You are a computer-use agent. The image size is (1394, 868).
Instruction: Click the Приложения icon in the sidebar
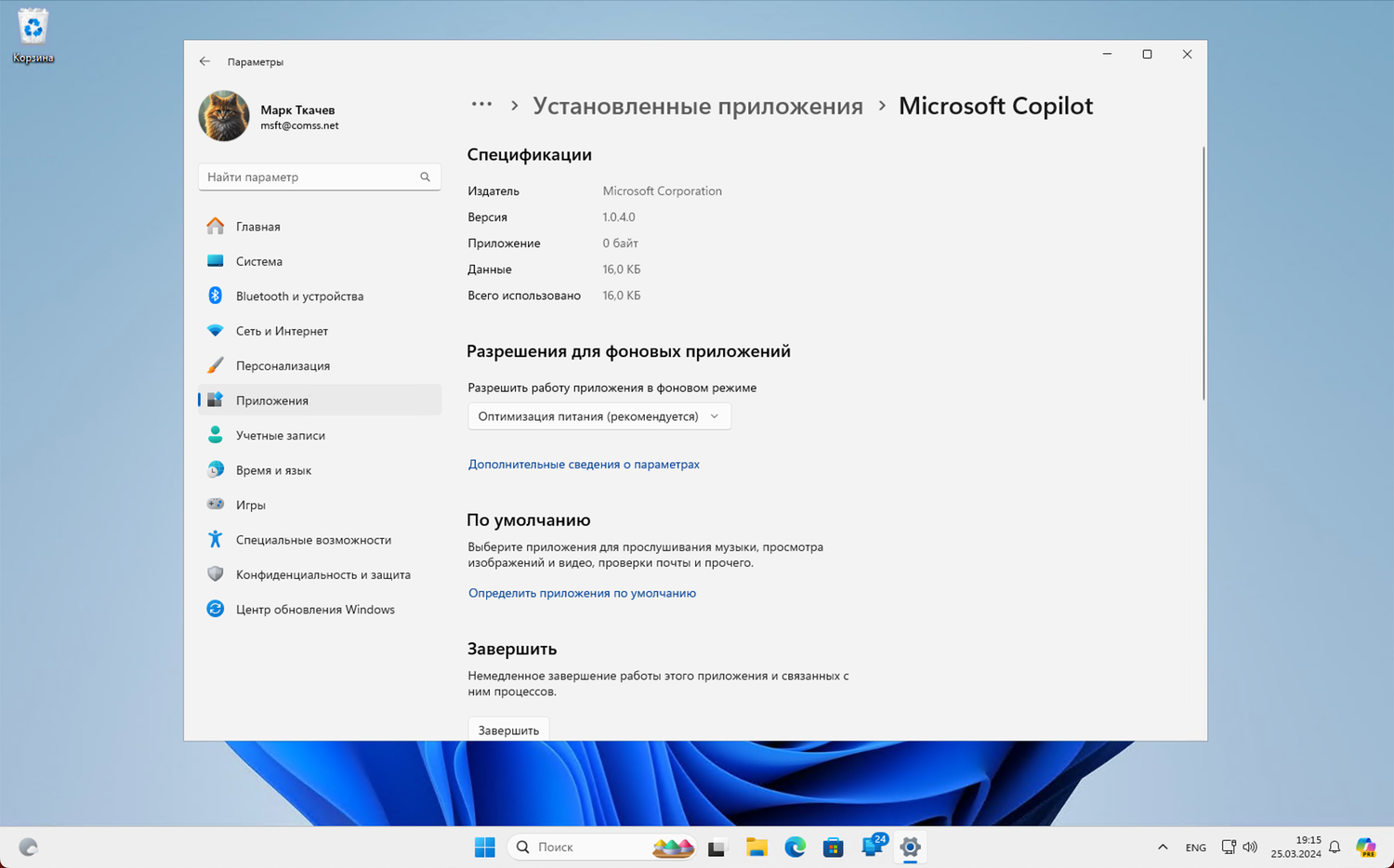coord(216,401)
